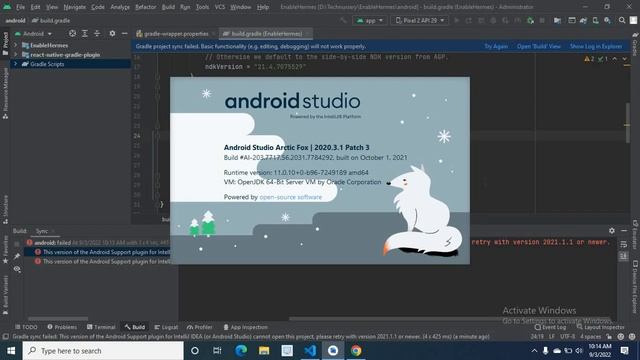Click Expand All icon in Project panel
640x360 pixels.
[84, 33]
